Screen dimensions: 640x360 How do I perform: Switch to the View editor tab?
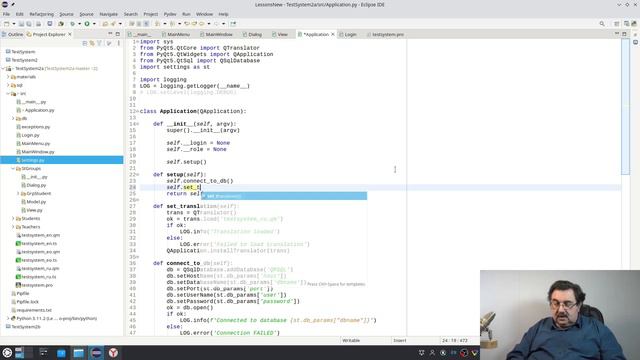pyautogui.click(x=280, y=35)
